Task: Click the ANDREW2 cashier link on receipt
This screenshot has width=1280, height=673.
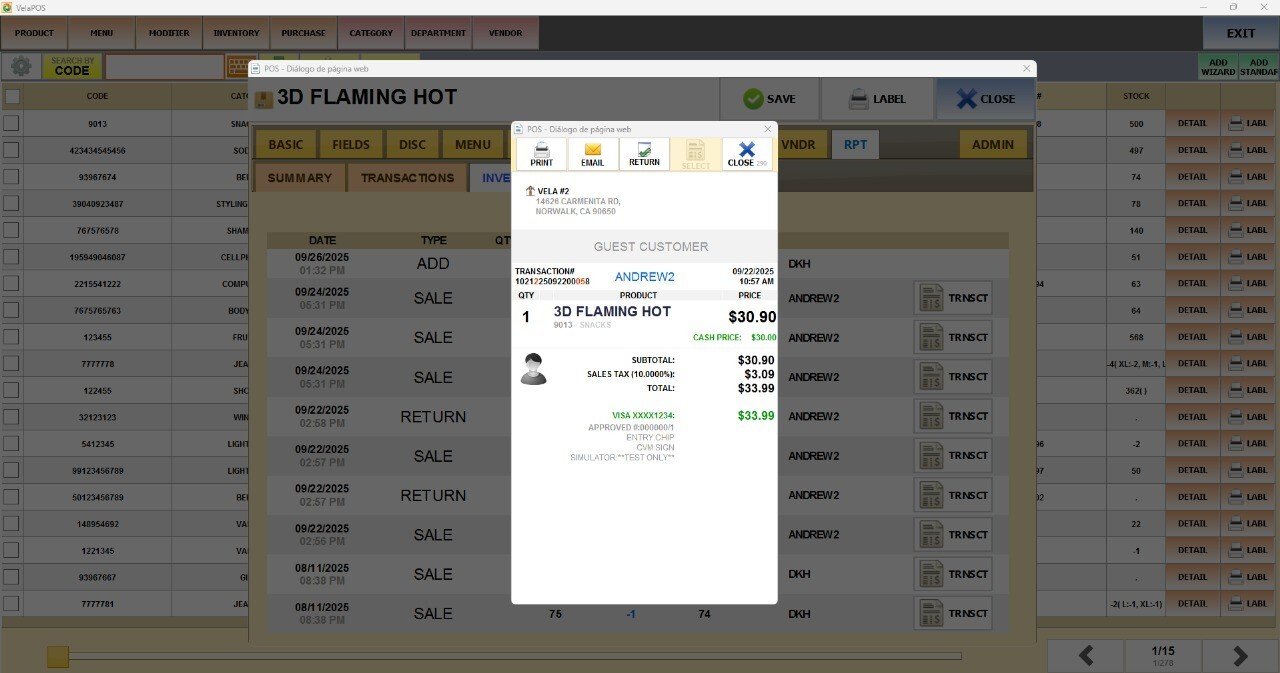Action: [644, 277]
